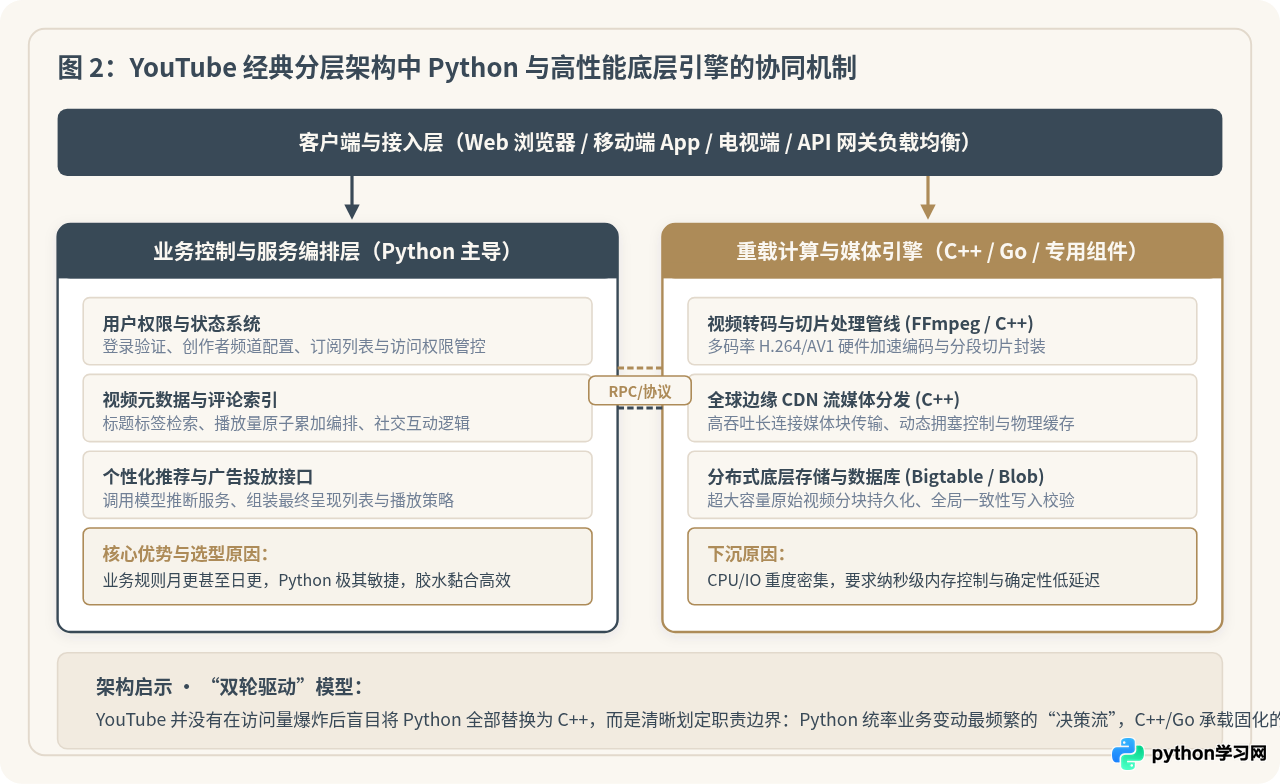Click the "调用模型推断服务" description line
The width and height of the screenshot is (1280, 784).
278,500
